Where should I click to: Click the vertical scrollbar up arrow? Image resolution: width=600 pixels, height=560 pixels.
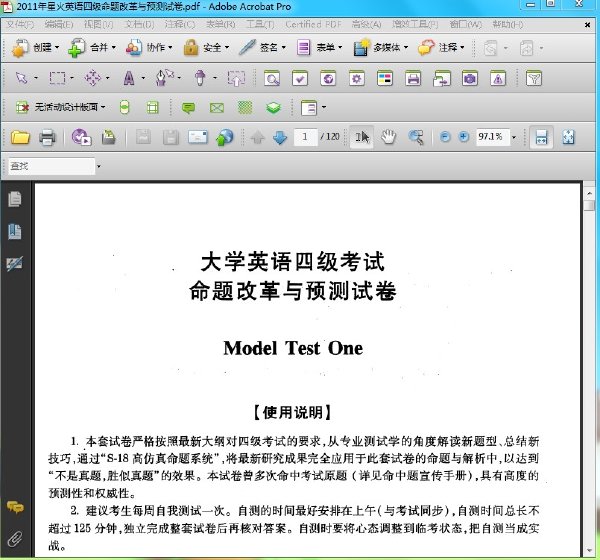(589, 194)
